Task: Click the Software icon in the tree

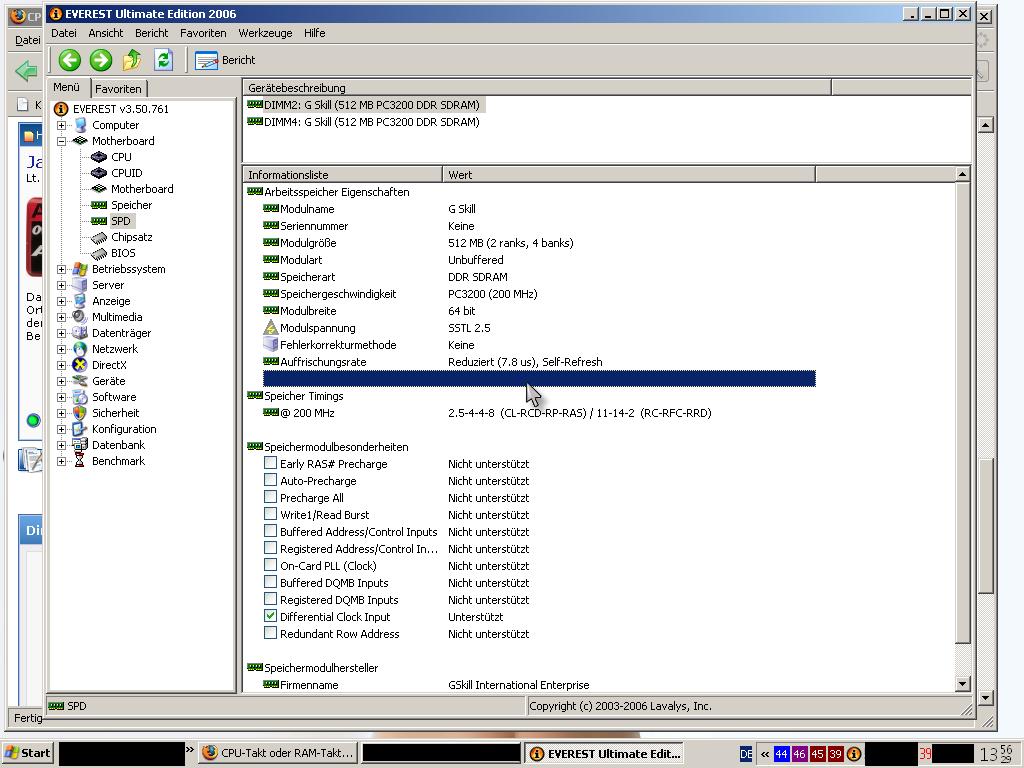Action: point(80,397)
